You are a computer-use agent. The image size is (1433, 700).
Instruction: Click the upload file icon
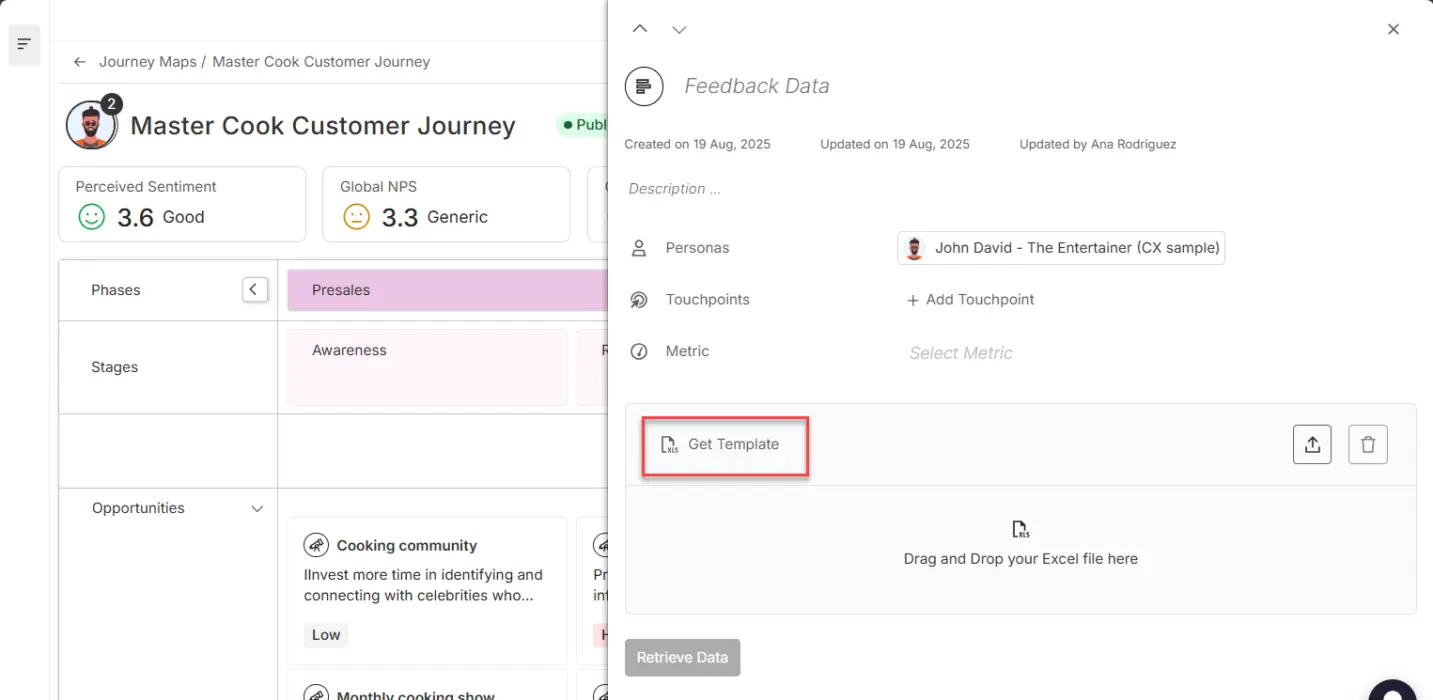(1312, 444)
